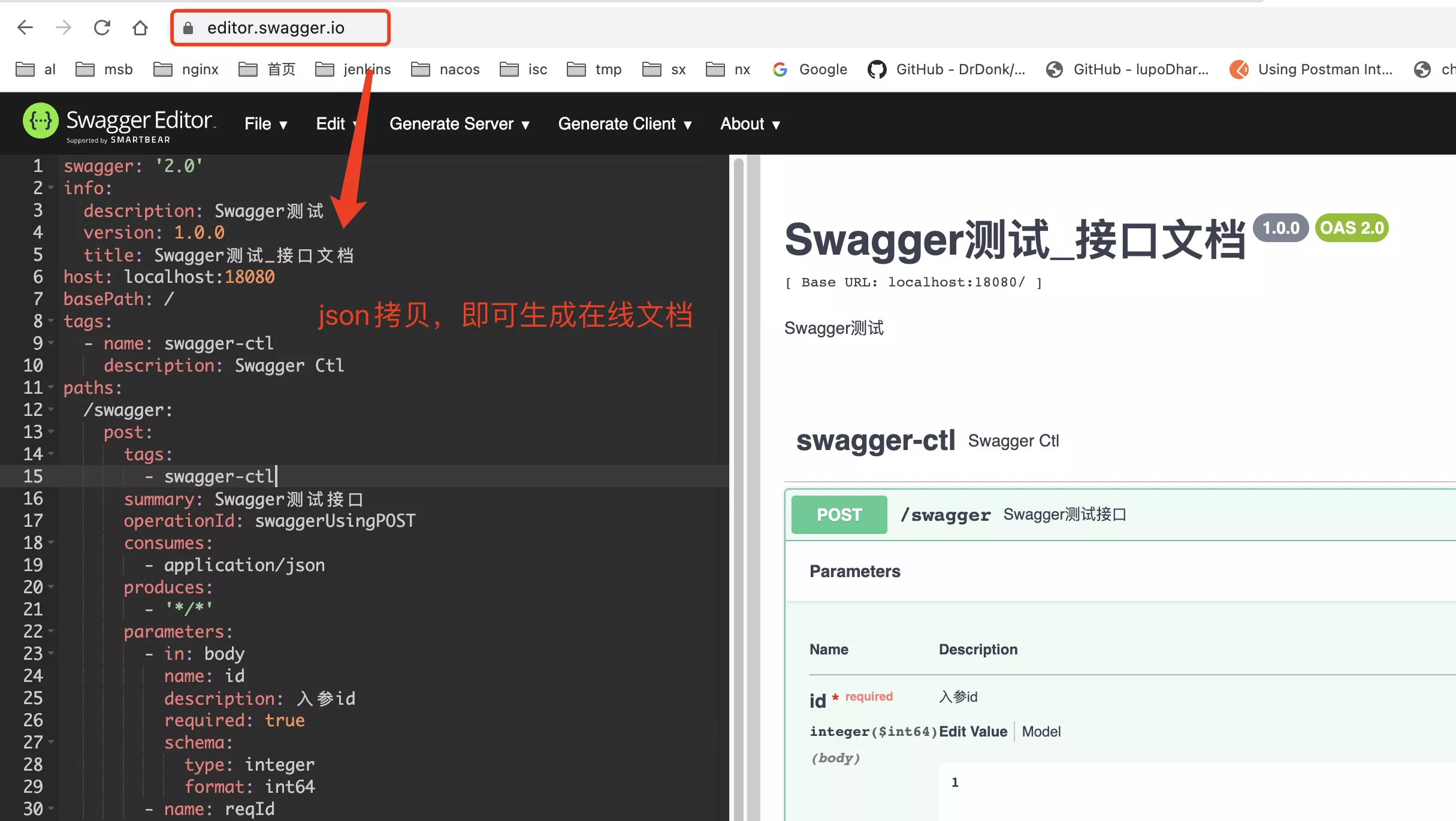The image size is (1456, 821).
Task: Click line 6 host: localhost:18080
Action: point(169,277)
